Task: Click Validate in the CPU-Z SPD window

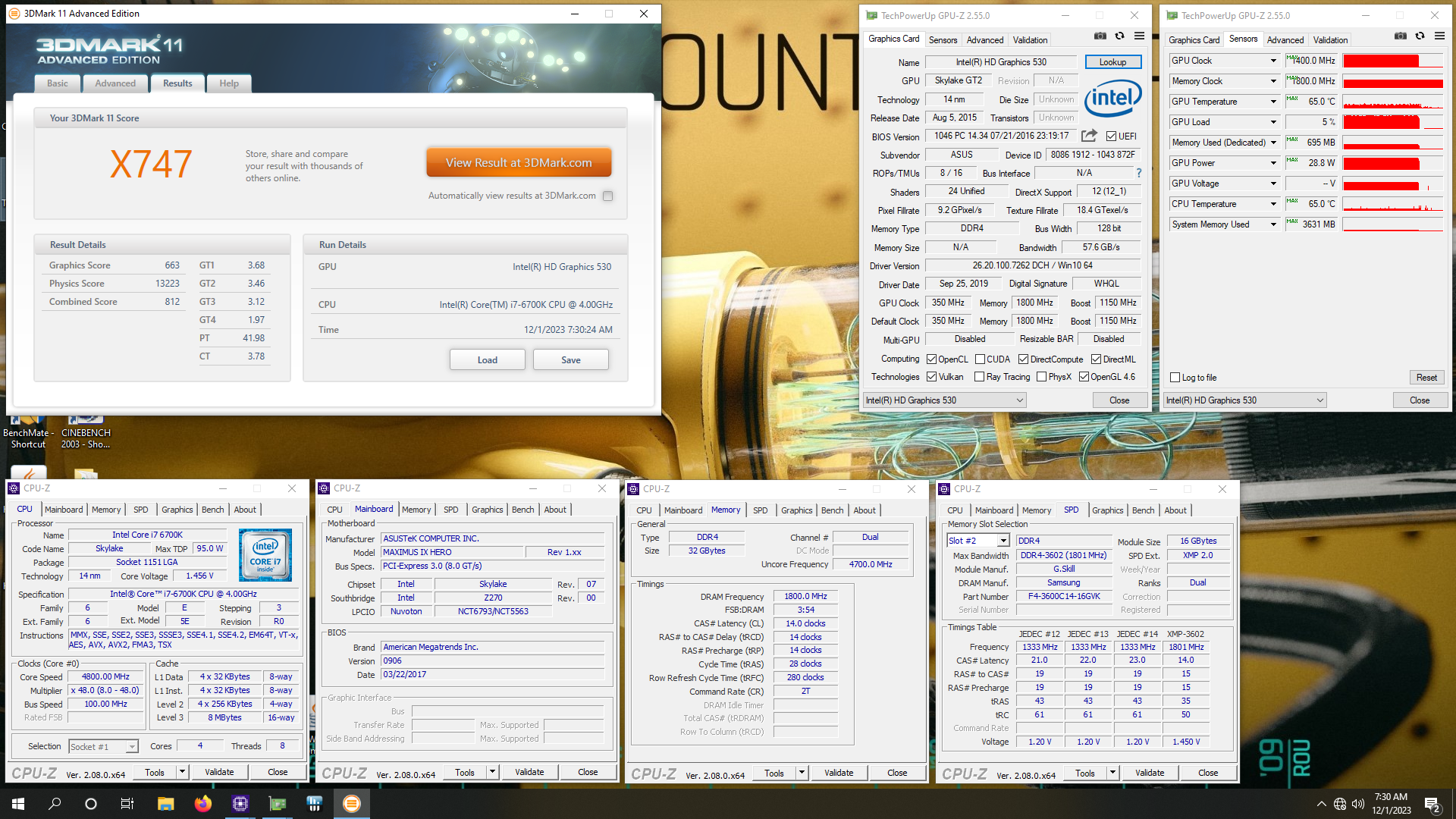Action: point(1150,773)
